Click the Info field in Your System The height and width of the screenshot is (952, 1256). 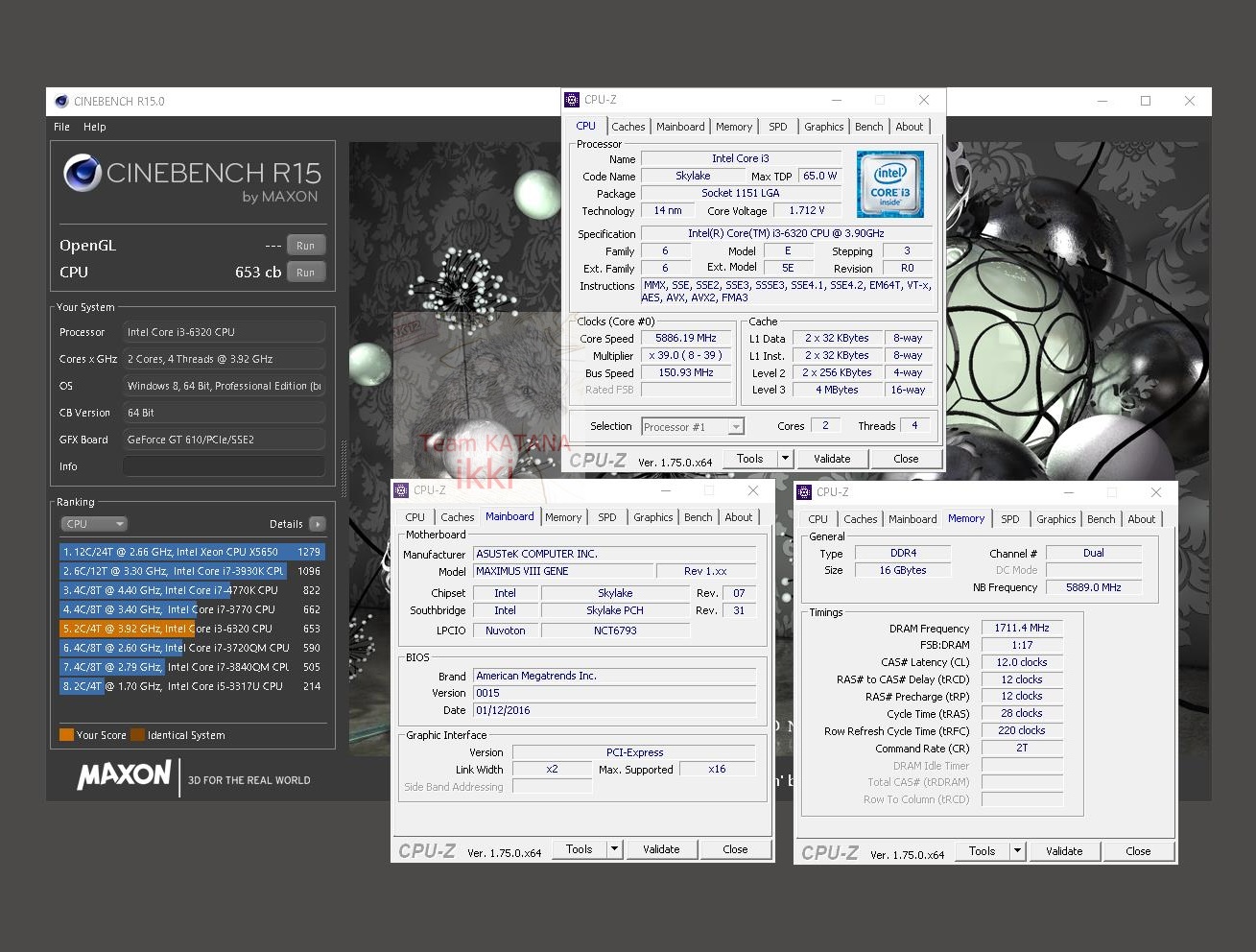point(224,466)
